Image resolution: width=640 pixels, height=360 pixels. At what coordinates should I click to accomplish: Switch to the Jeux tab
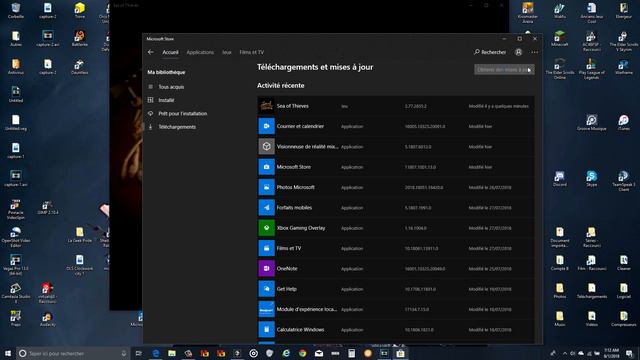tap(227, 52)
